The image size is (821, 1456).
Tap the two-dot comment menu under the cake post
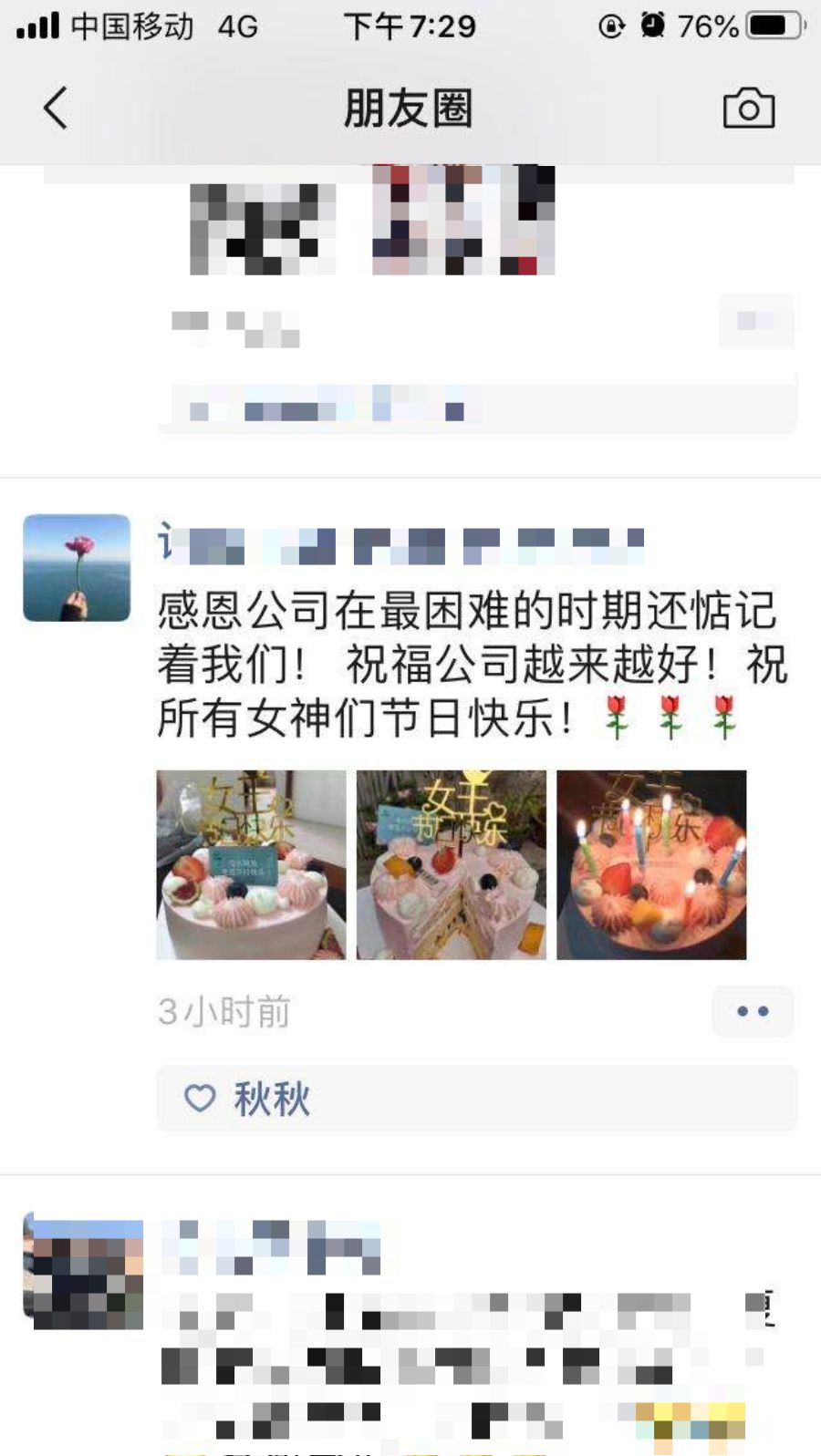753,1011
